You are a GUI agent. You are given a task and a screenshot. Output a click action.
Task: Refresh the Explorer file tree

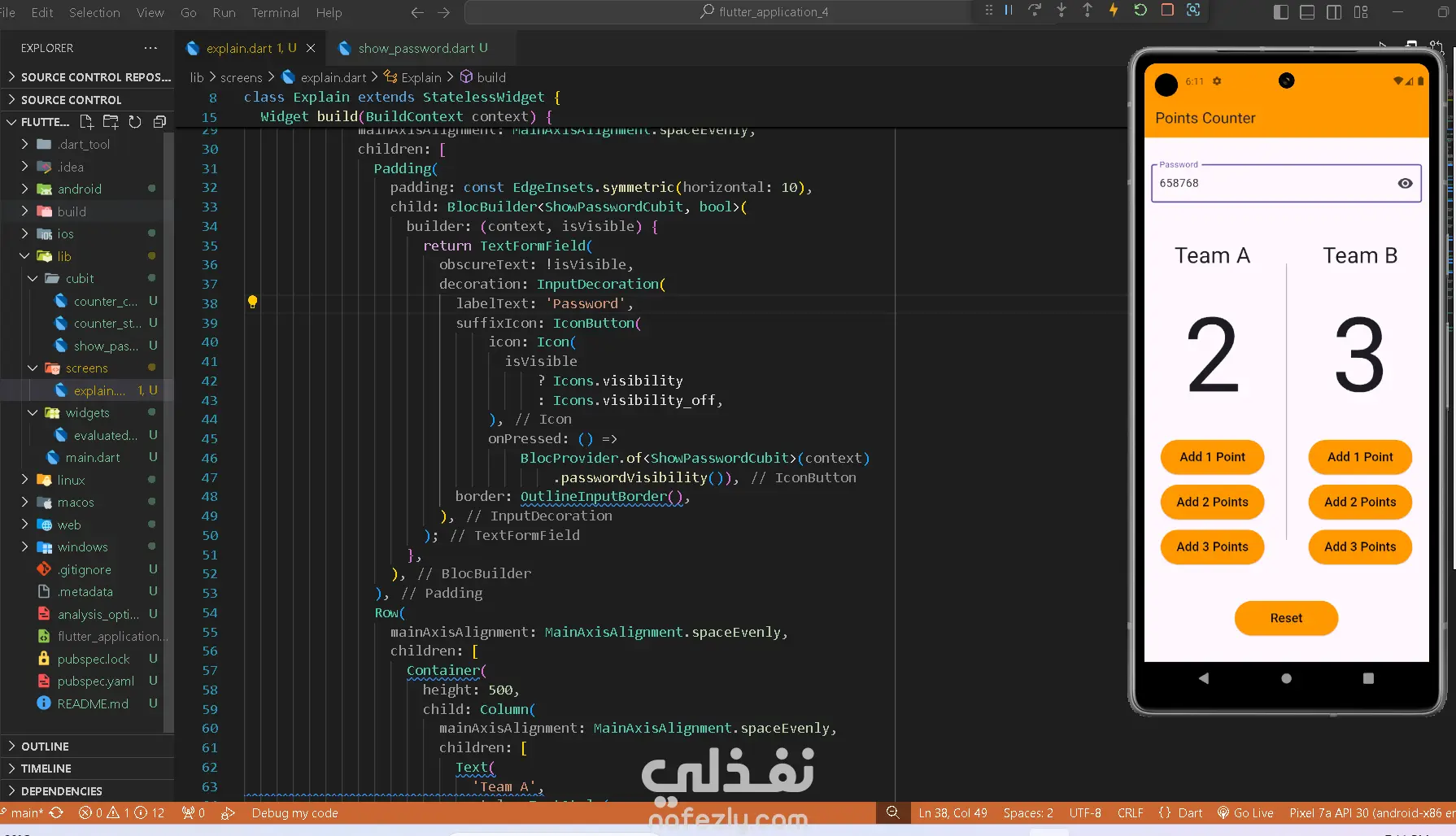click(x=135, y=122)
